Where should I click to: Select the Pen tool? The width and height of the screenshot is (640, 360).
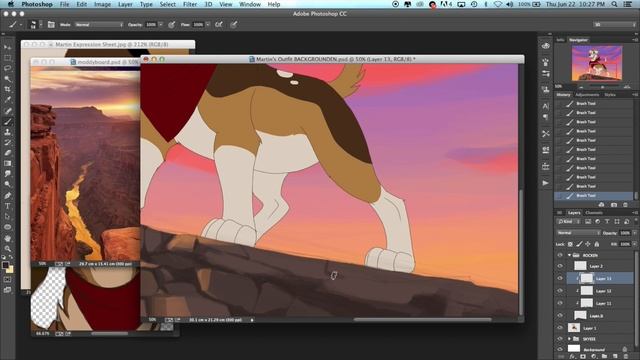pyautogui.click(x=8, y=196)
